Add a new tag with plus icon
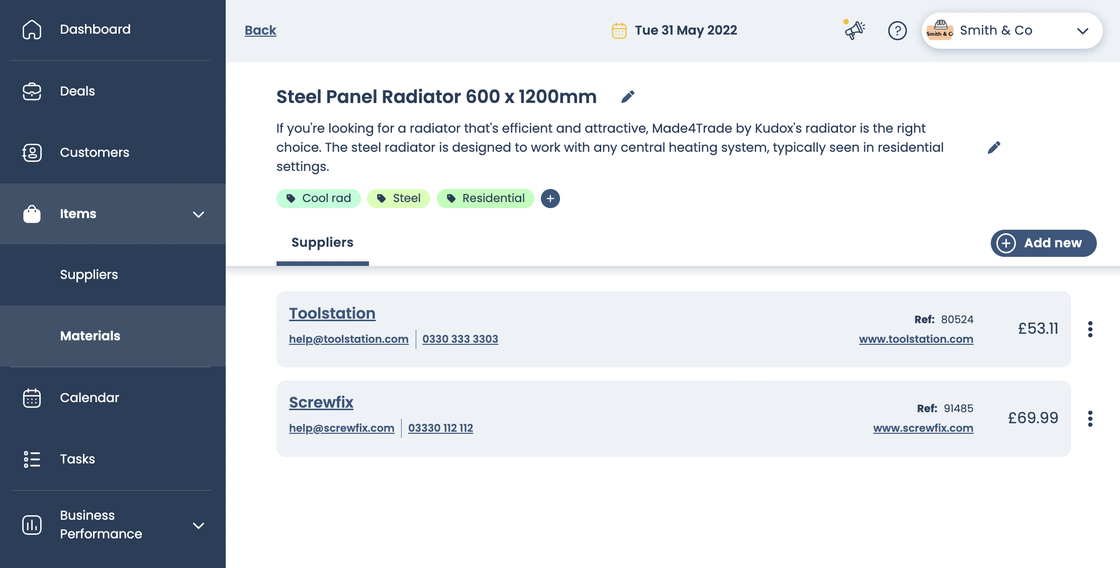The image size is (1120, 568). 550,199
